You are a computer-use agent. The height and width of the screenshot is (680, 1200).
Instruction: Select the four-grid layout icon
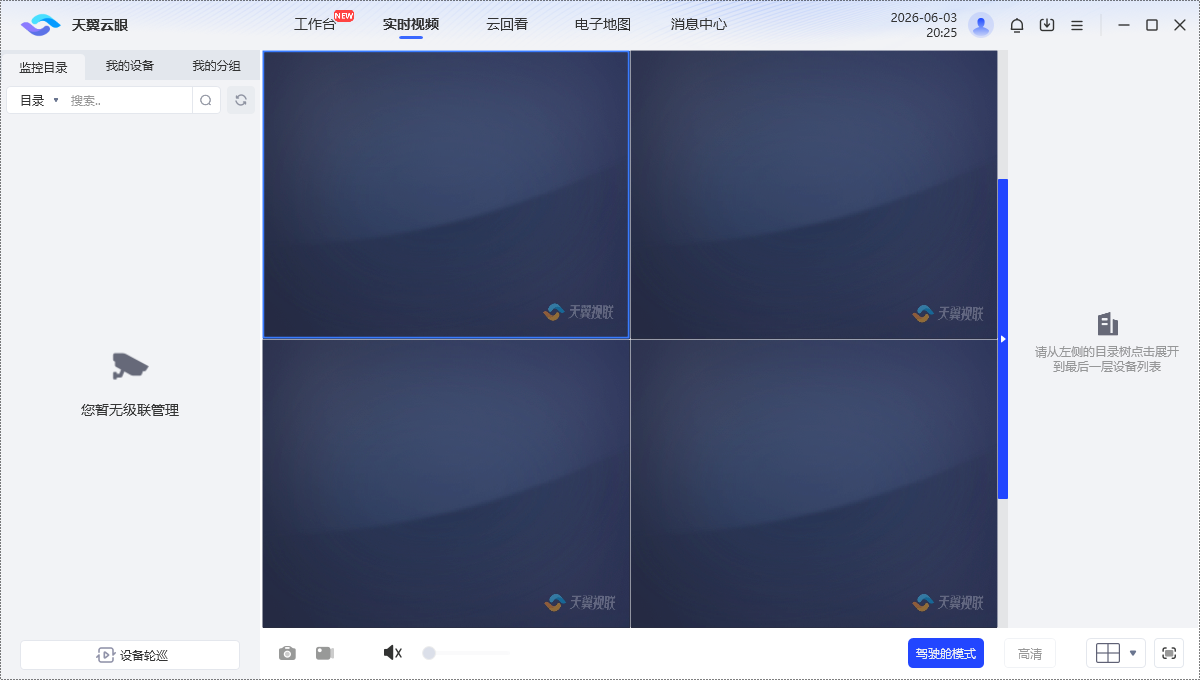[1107, 653]
